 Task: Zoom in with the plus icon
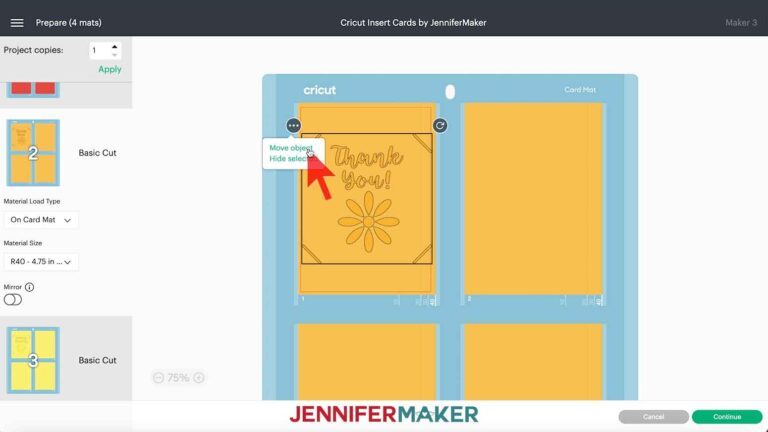coord(199,378)
